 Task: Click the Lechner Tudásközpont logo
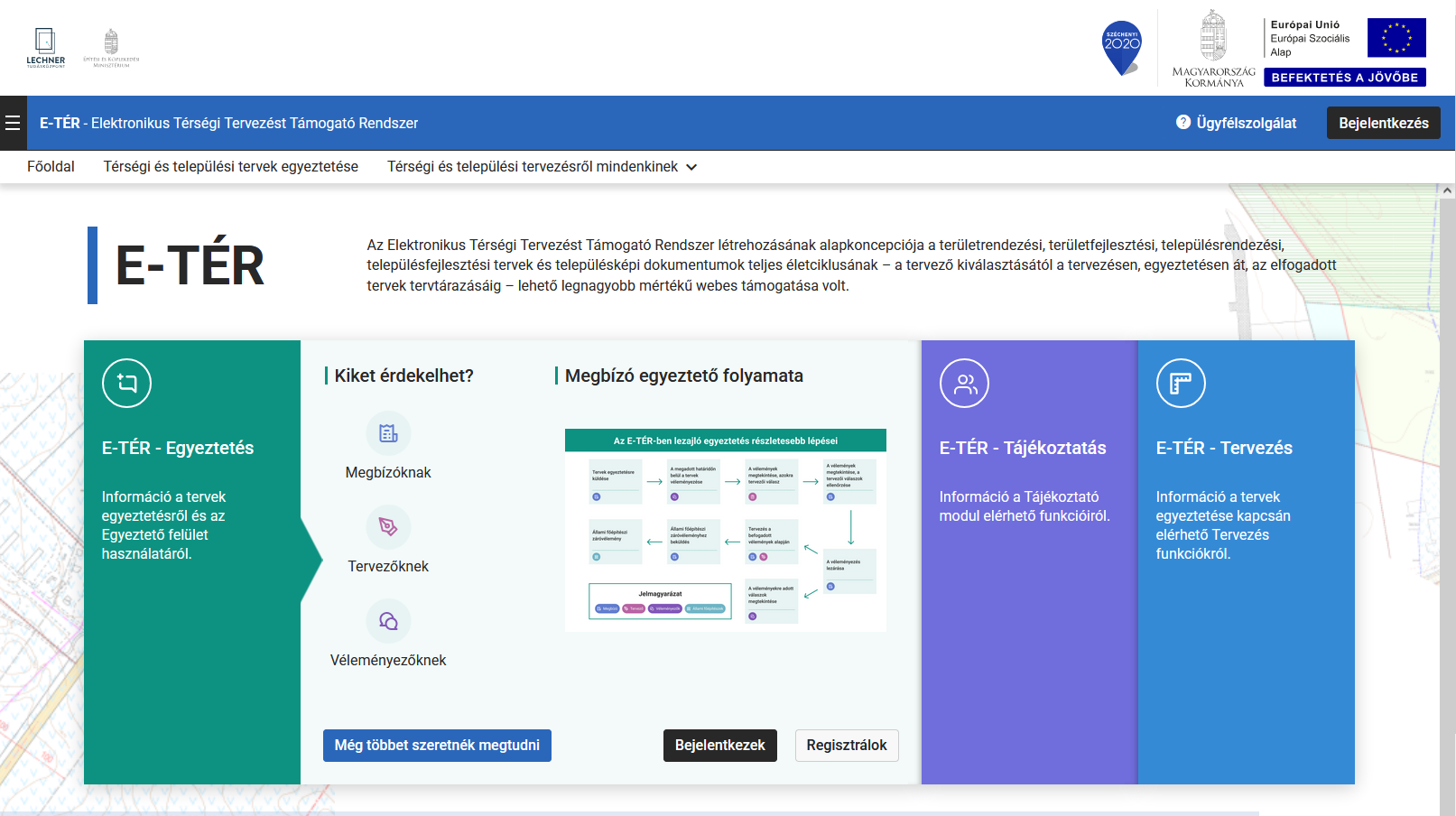tap(45, 48)
